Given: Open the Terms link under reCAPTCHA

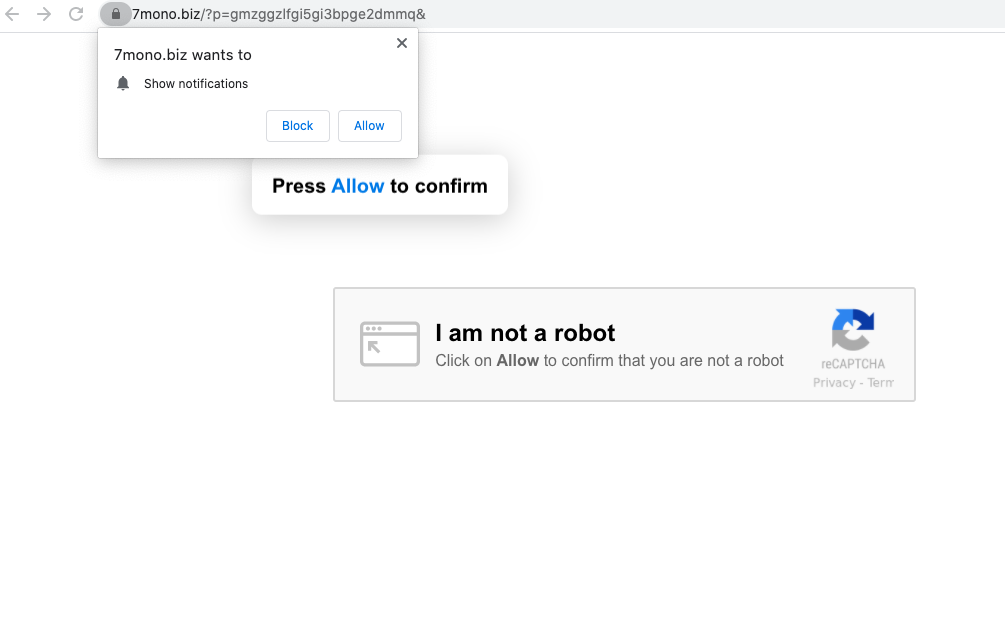Looking at the screenshot, I should 879,383.
